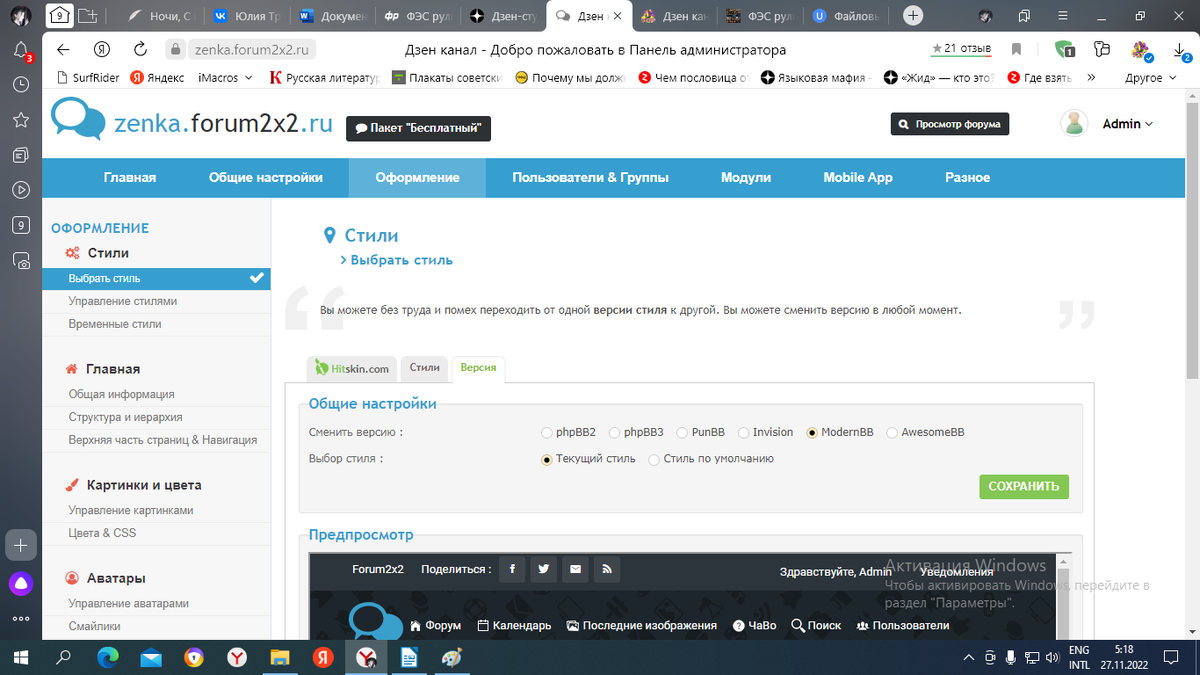Select the phpBB2 version radio button
Screen dimensions: 1200x675
(547, 433)
